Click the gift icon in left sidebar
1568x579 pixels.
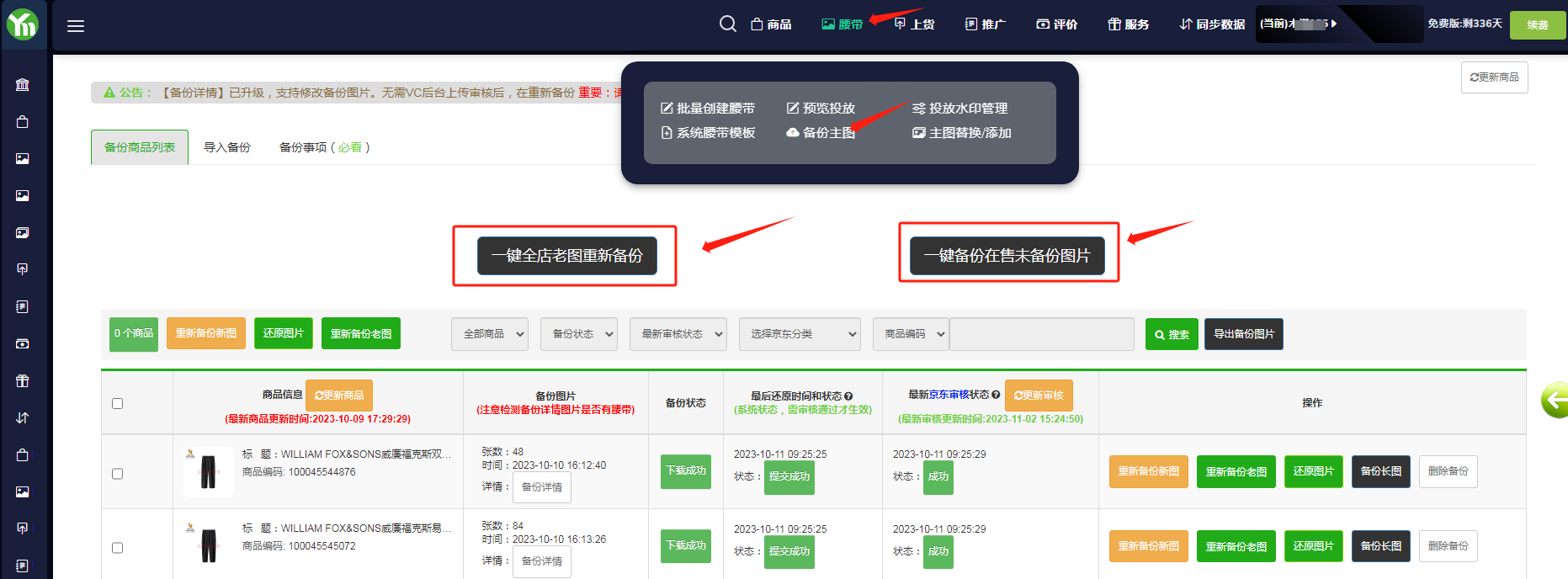click(23, 380)
